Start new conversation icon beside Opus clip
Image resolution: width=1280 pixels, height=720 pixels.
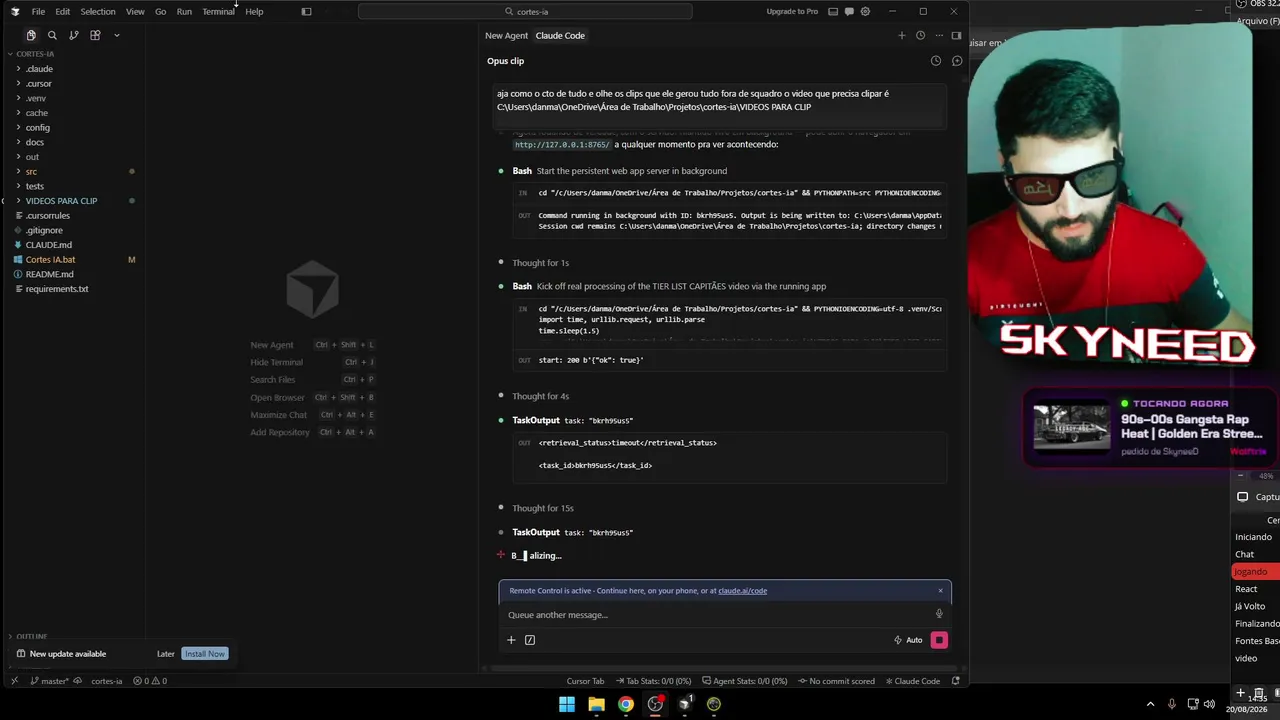coord(957,61)
